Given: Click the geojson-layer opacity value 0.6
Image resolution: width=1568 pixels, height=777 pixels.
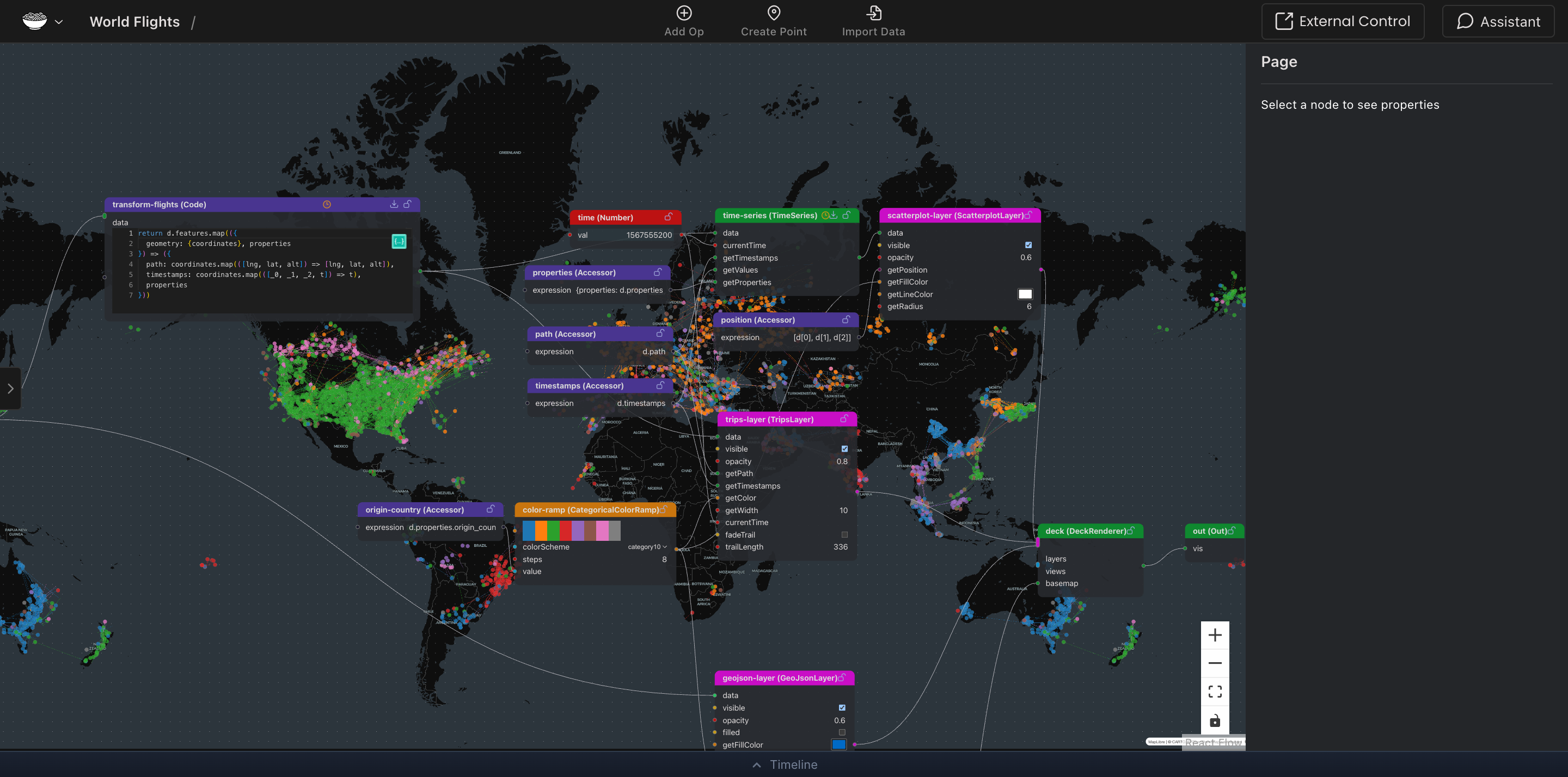Looking at the screenshot, I should click(x=840, y=720).
